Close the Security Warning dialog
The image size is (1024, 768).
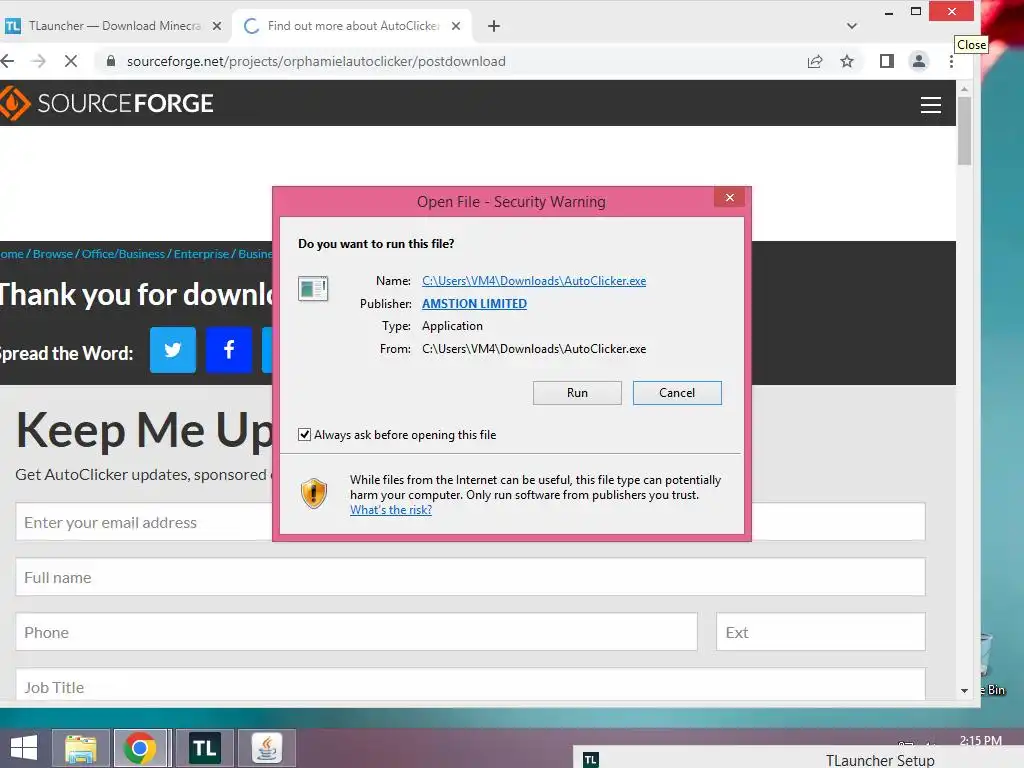729,197
